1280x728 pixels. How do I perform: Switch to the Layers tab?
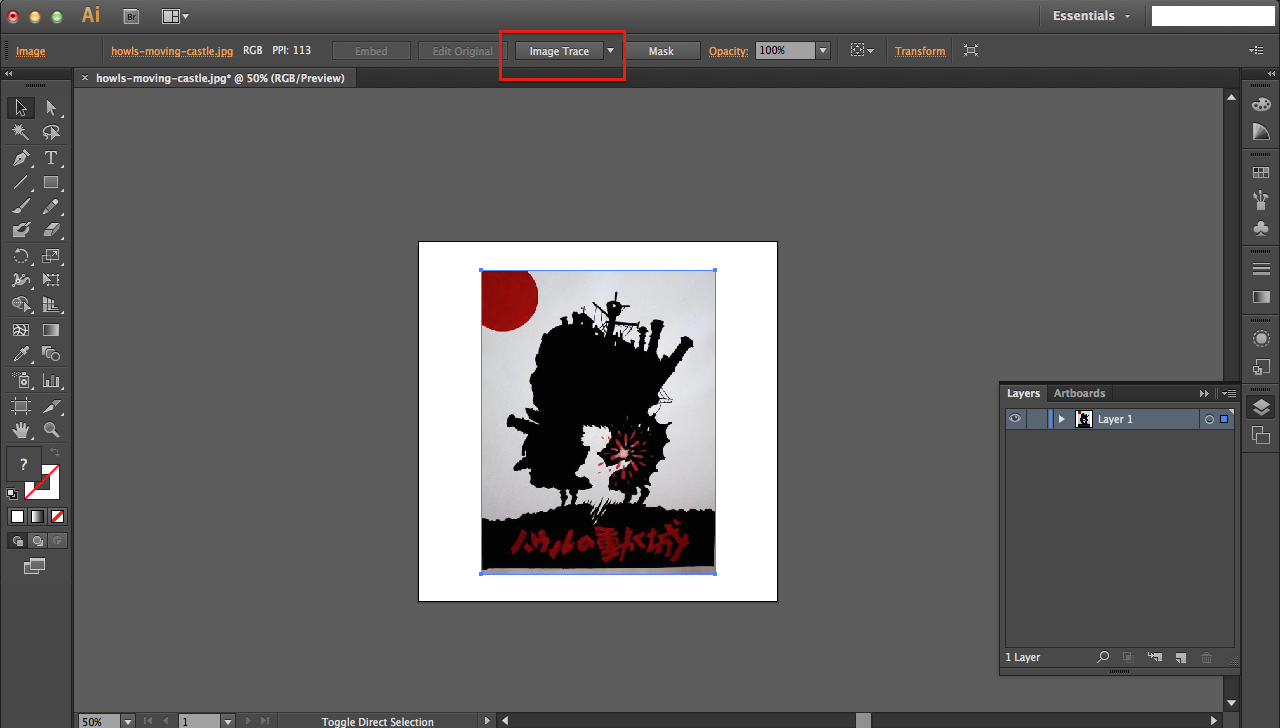tap(1023, 393)
